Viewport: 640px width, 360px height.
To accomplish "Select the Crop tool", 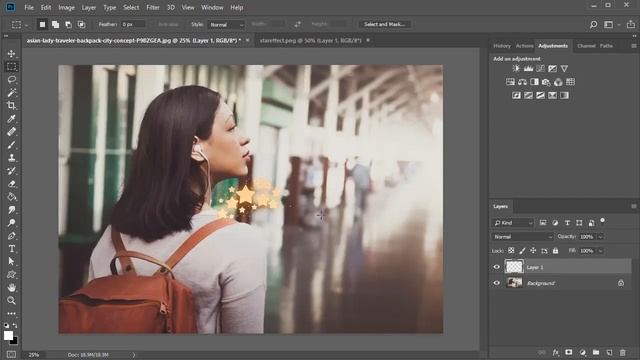I will pyautogui.click(x=11, y=106).
